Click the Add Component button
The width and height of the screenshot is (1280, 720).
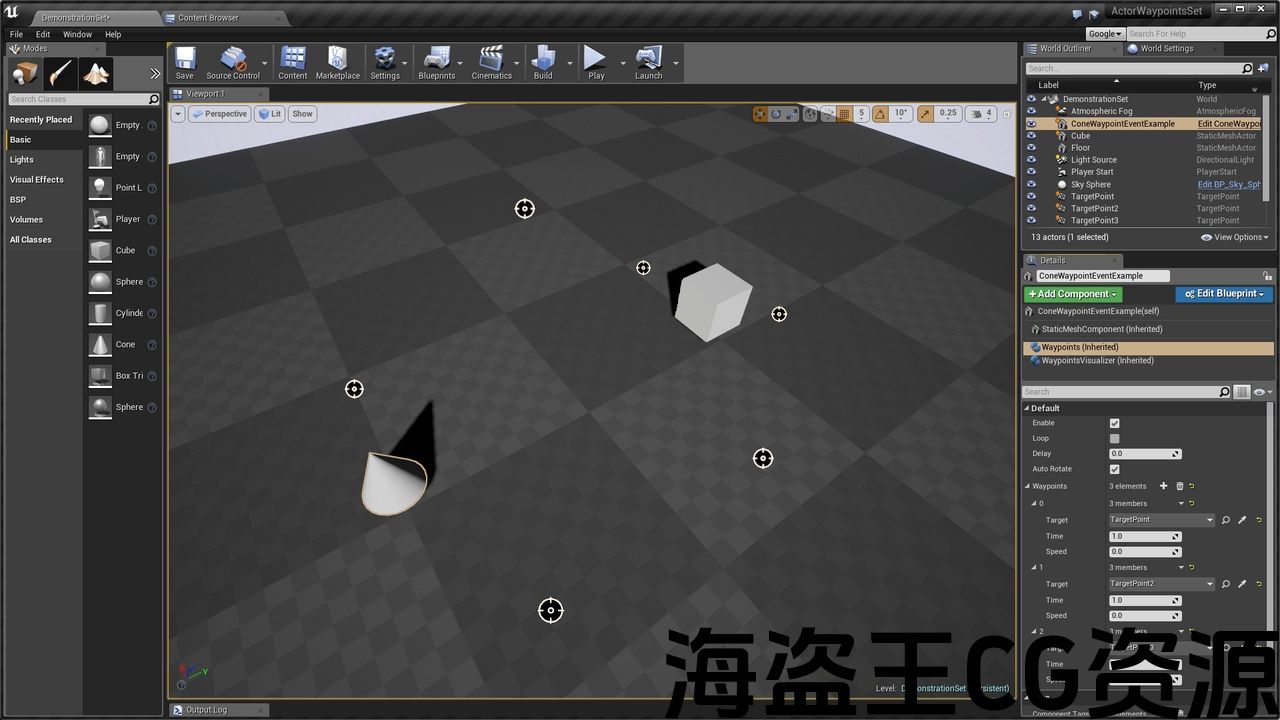click(x=1072, y=294)
